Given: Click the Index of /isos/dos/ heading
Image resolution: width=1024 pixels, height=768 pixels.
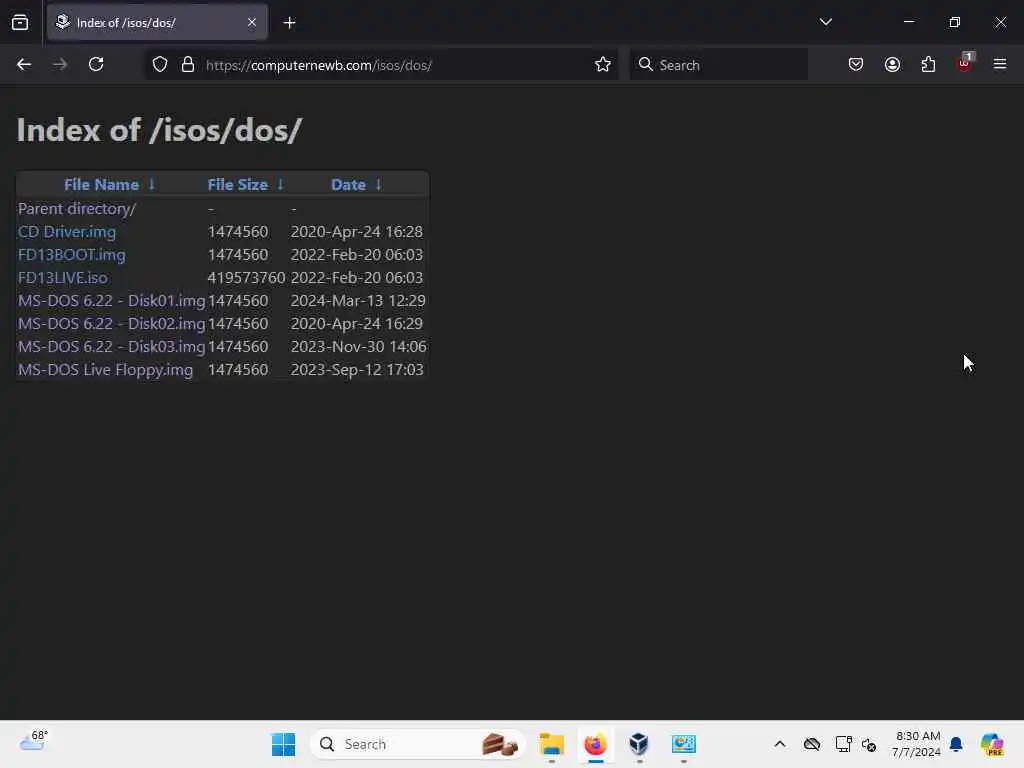Looking at the screenshot, I should pyautogui.click(x=159, y=130).
